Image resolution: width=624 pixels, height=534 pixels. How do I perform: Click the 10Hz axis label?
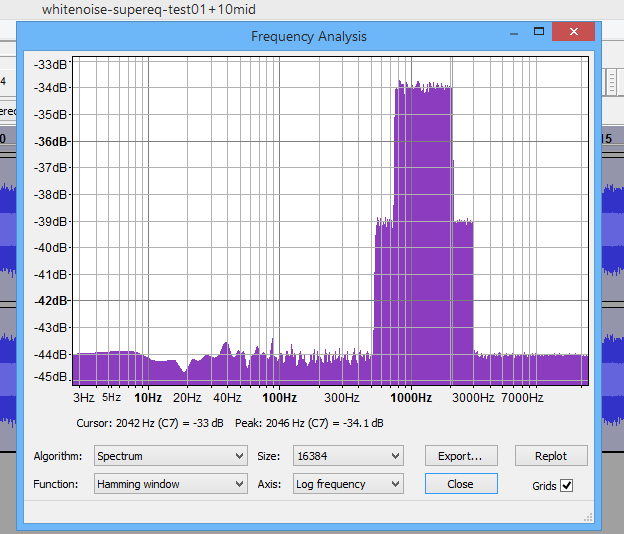(x=148, y=398)
